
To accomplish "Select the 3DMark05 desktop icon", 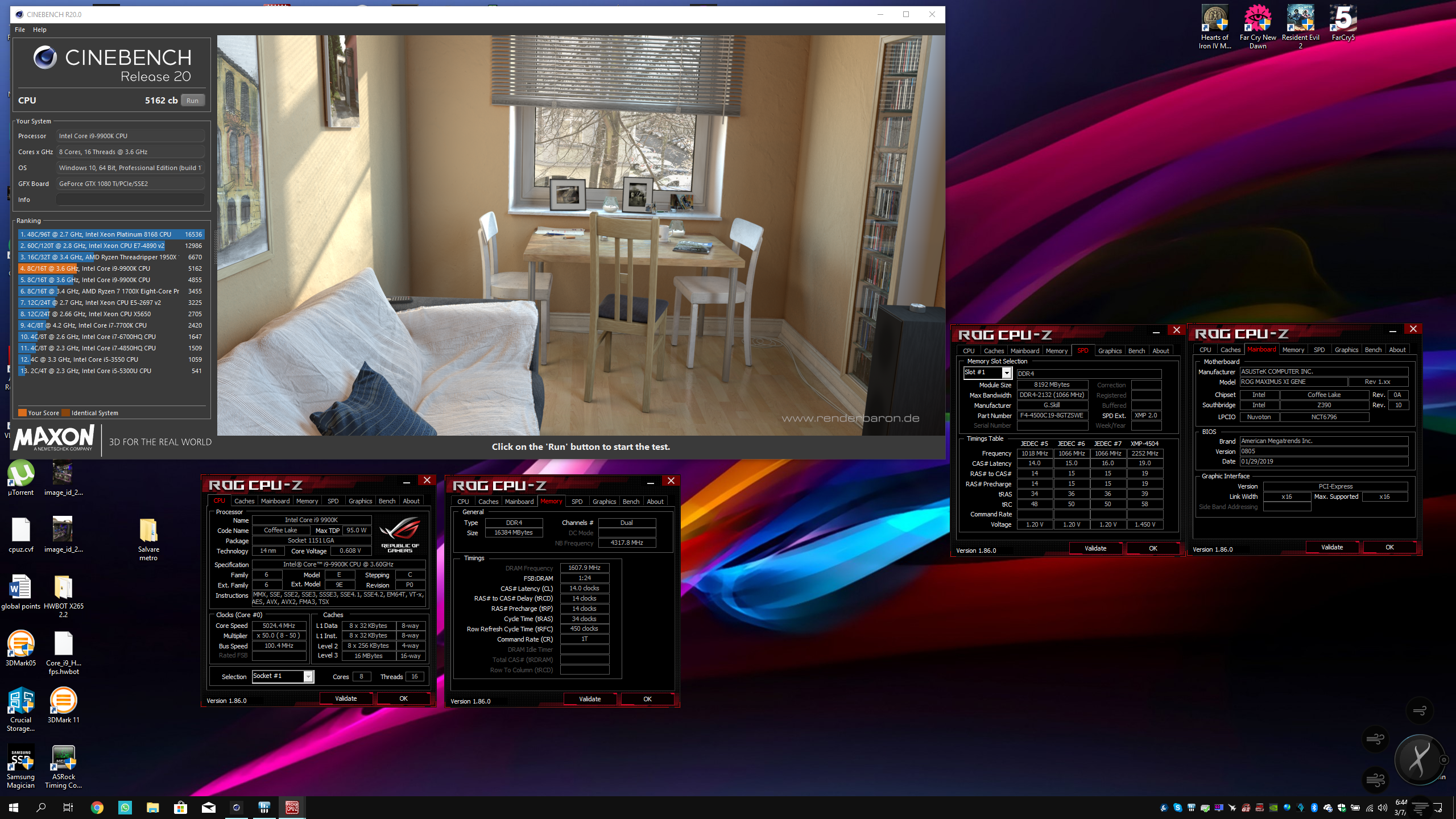I will point(21,648).
